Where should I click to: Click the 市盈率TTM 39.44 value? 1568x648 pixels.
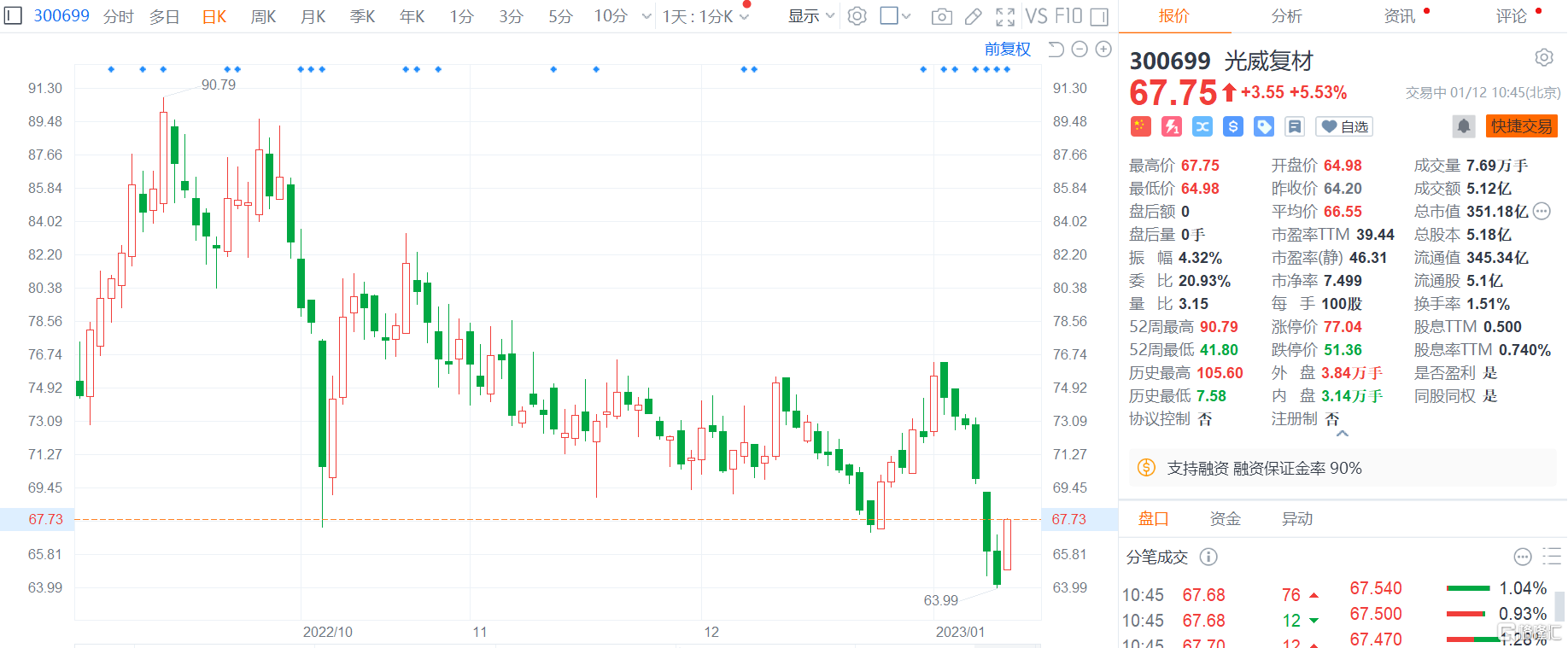1375,235
